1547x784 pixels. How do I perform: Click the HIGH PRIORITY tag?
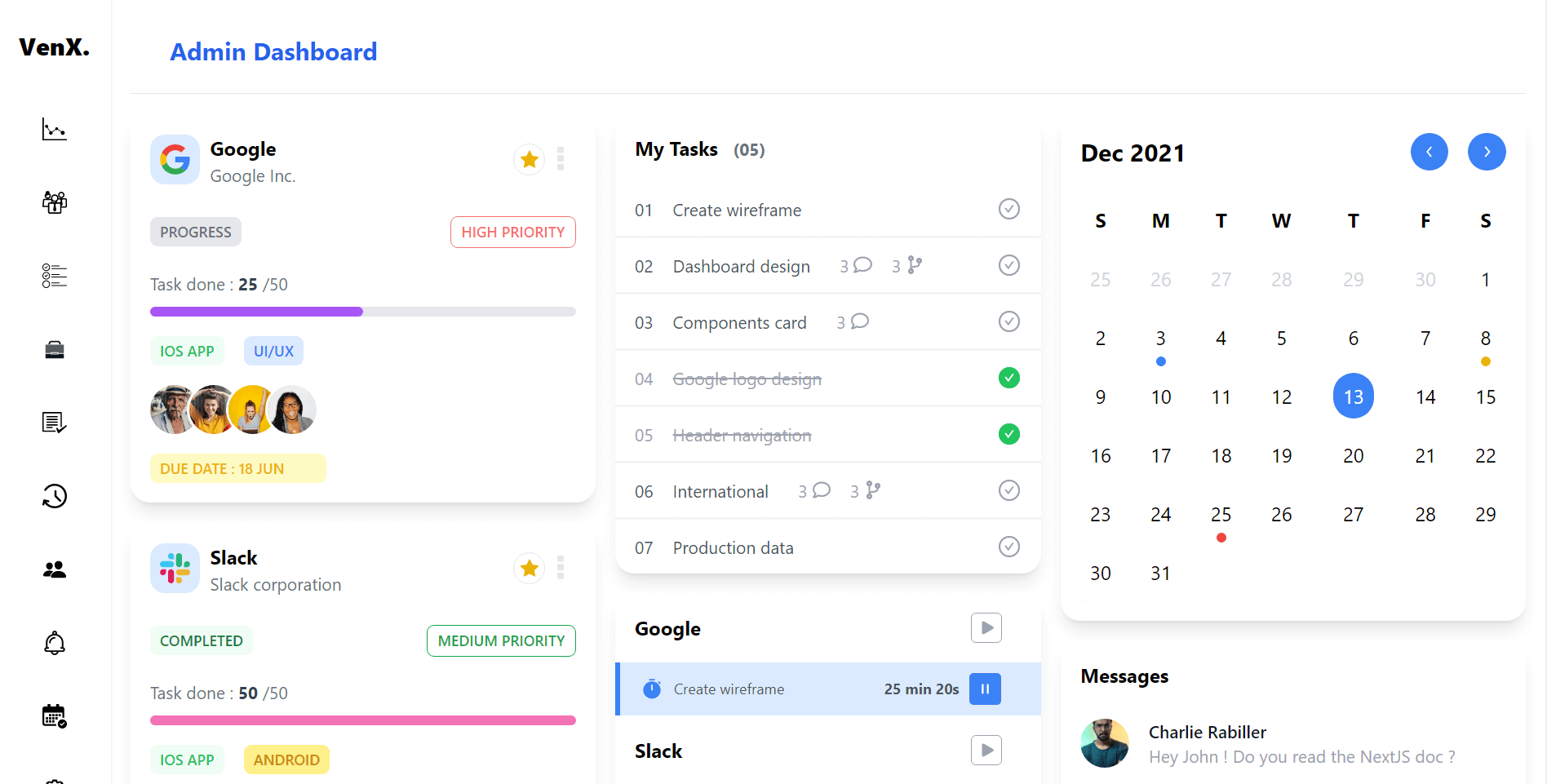512,233
